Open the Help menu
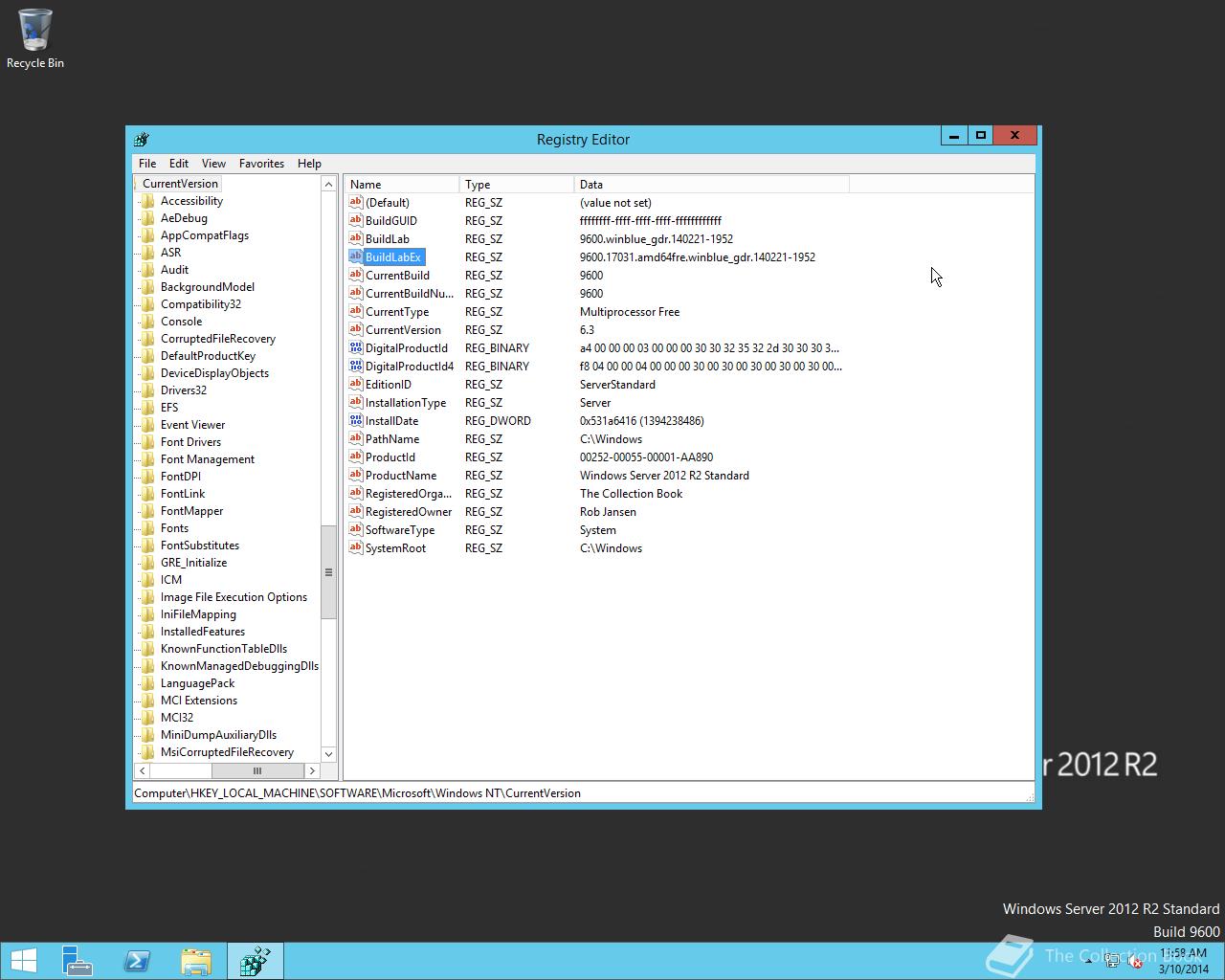The image size is (1225, 980). 309,164
